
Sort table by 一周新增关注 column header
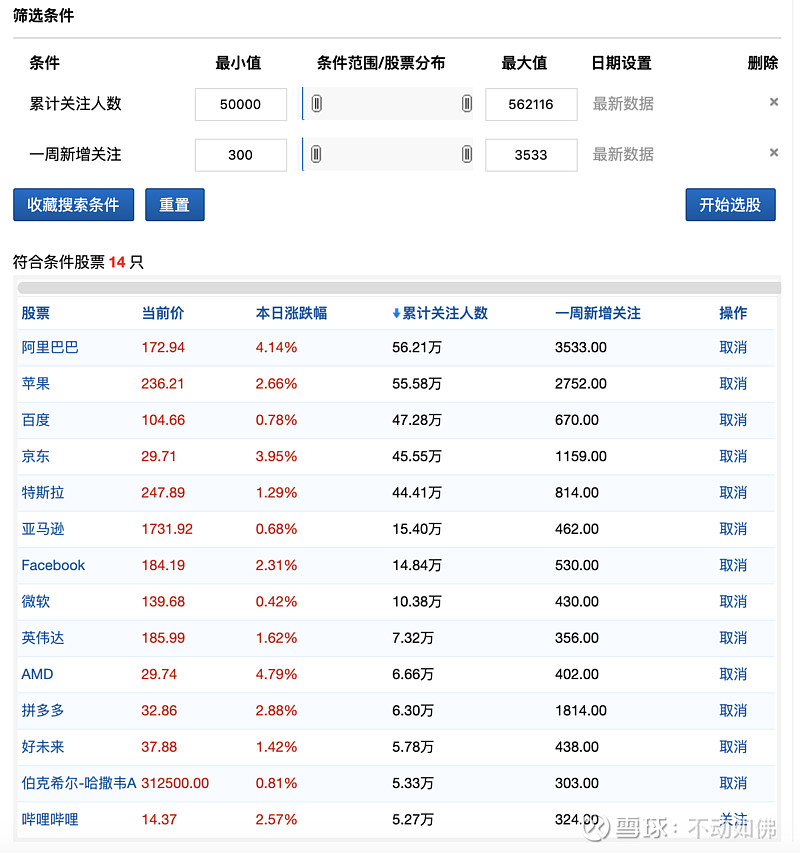[598, 313]
